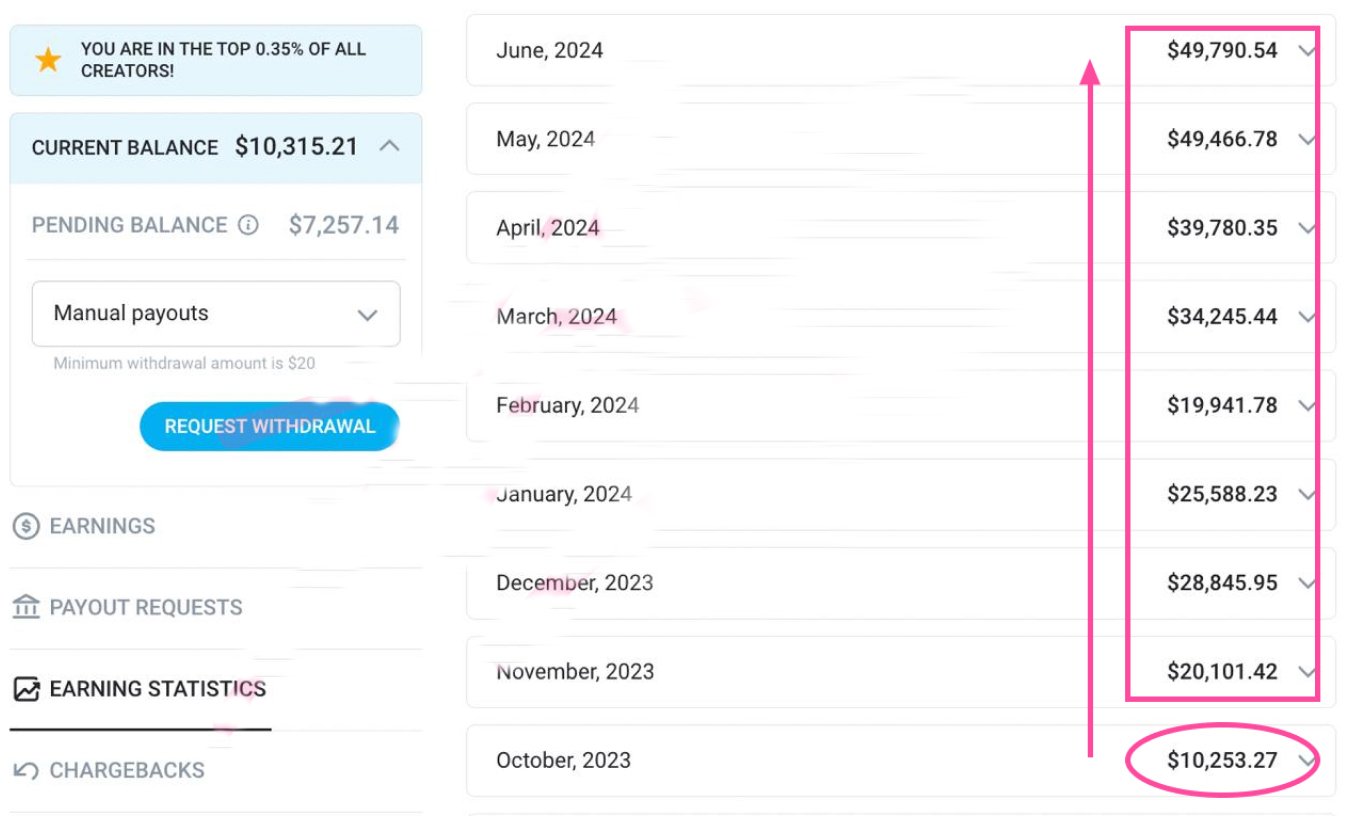The height and width of the screenshot is (816, 1350).
Task: Expand the December, 2023 row
Action: click(x=1306, y=583)
